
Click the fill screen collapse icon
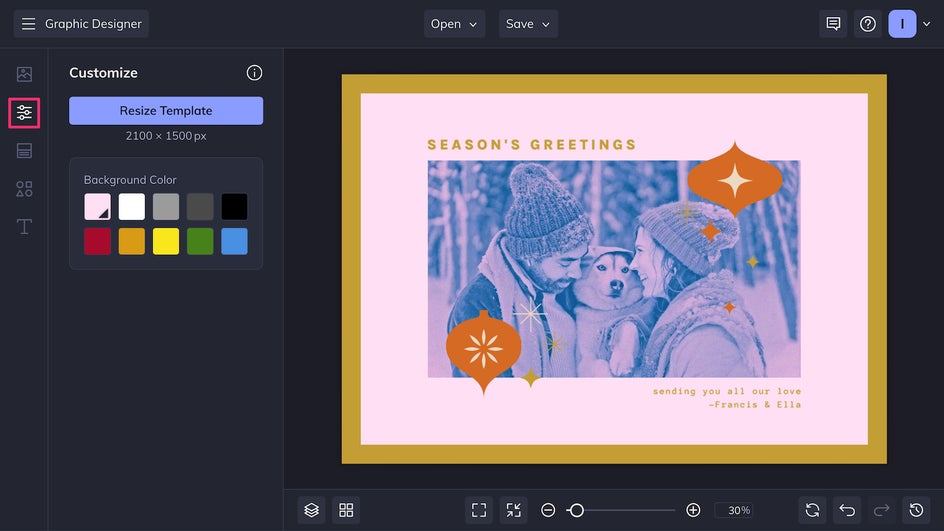click(514, 511)
